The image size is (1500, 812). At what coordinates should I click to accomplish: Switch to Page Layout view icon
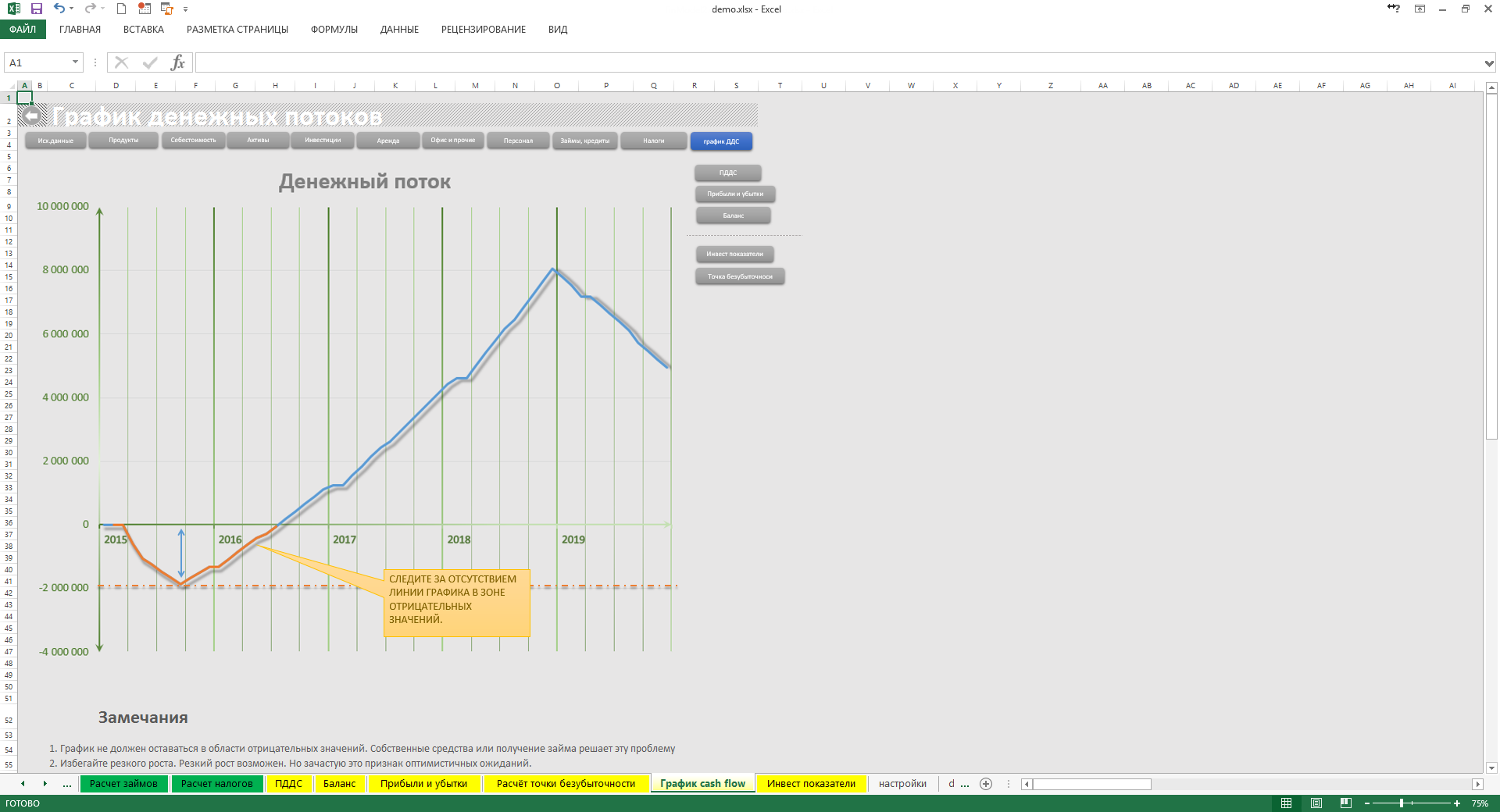pos(1316,803)
